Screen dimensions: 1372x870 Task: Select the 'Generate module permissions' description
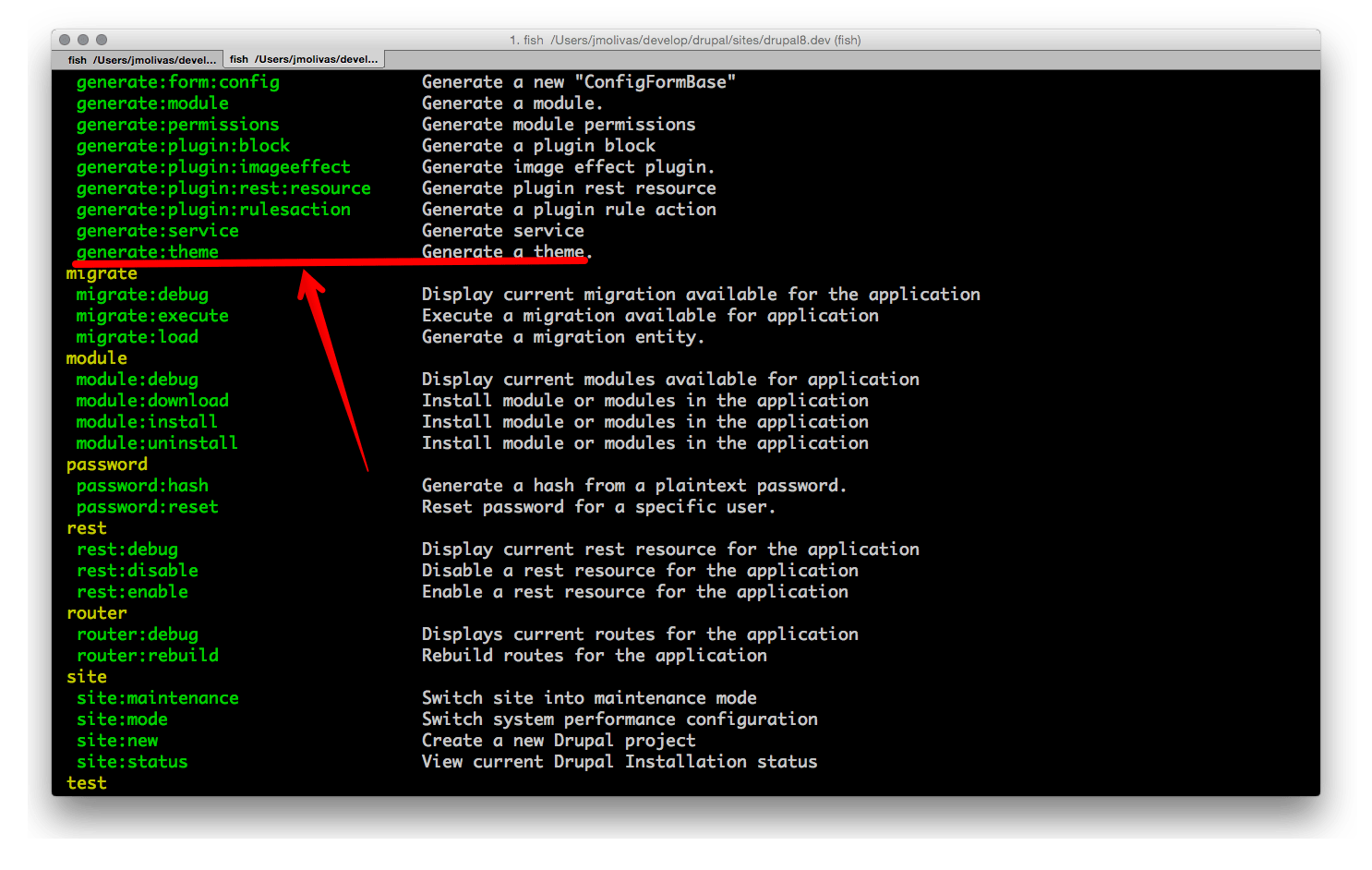coord(559,125)
